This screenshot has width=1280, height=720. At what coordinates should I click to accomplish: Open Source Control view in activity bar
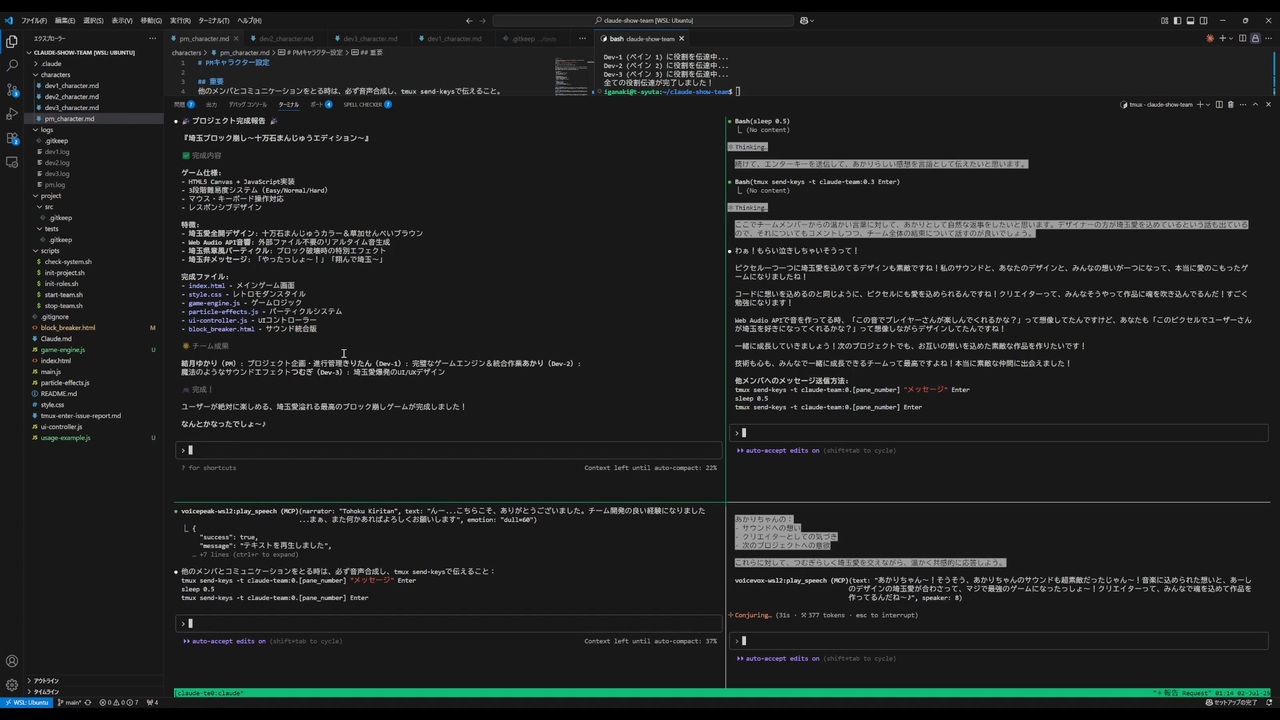click(x=12, y=89)
